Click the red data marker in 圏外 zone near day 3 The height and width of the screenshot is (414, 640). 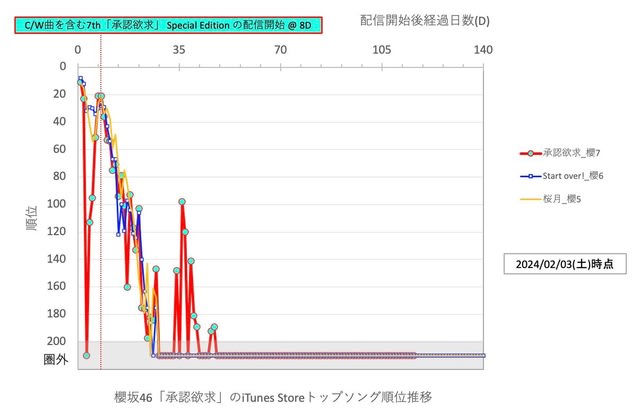pos(86,356)
